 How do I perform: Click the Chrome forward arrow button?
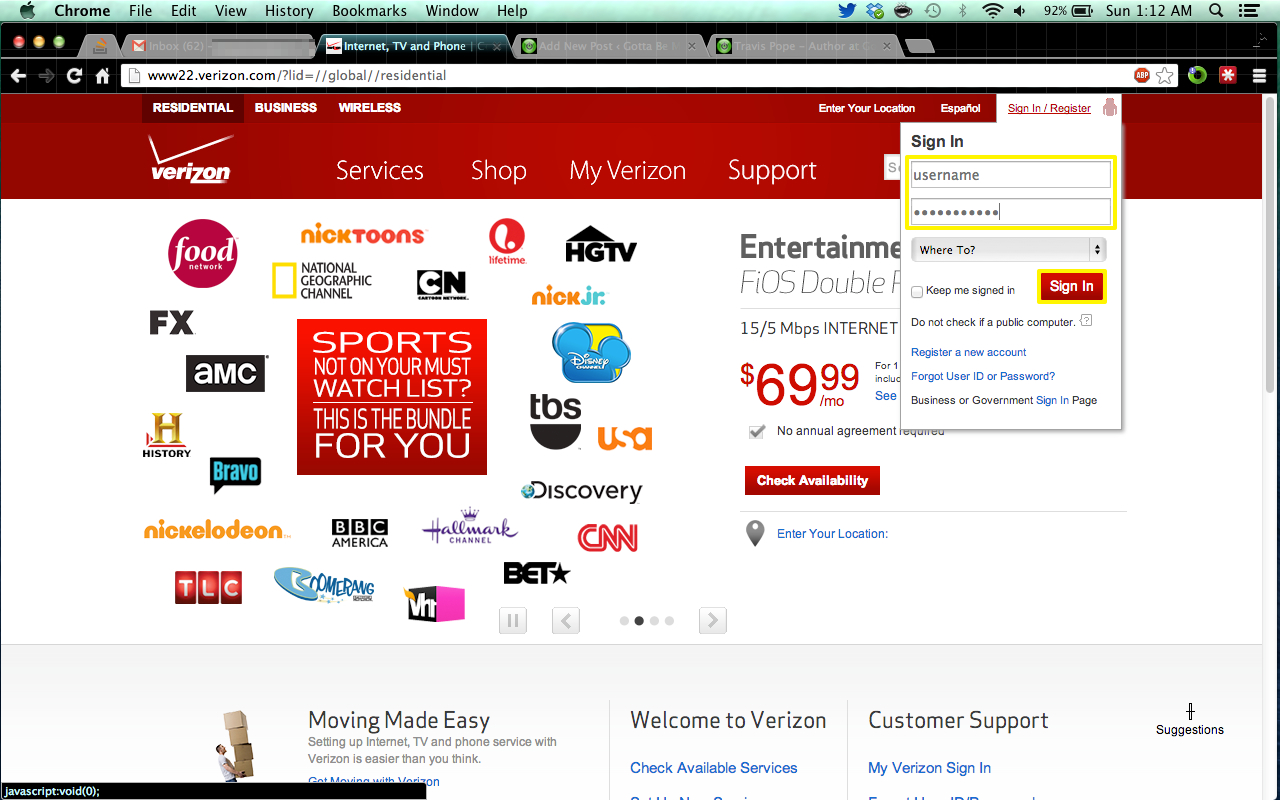tap(46, 75)
